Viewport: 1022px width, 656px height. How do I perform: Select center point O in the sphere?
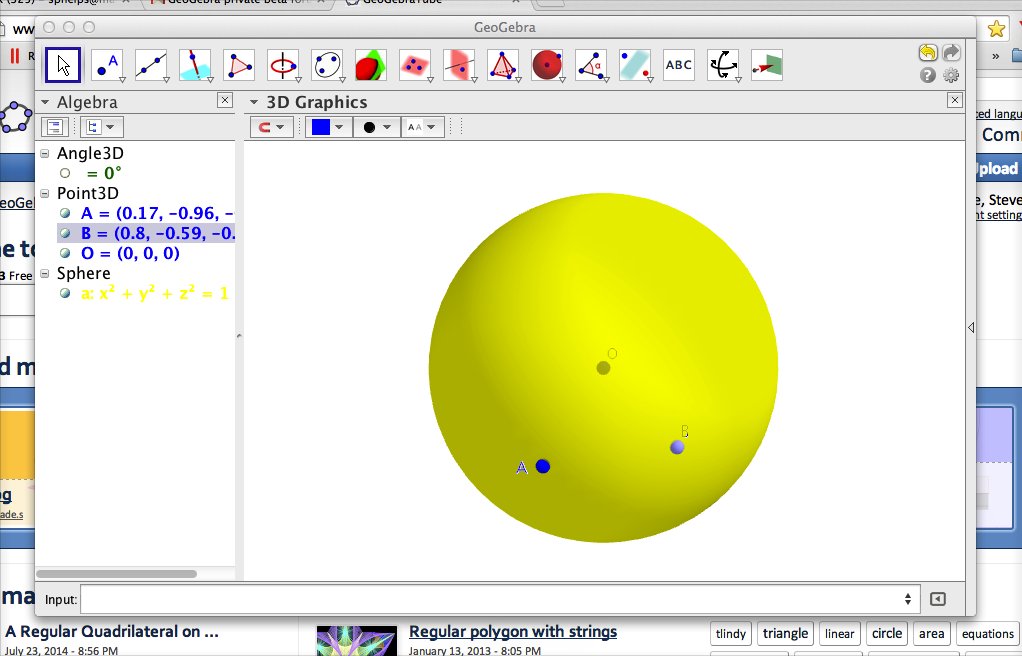[603, 368]
